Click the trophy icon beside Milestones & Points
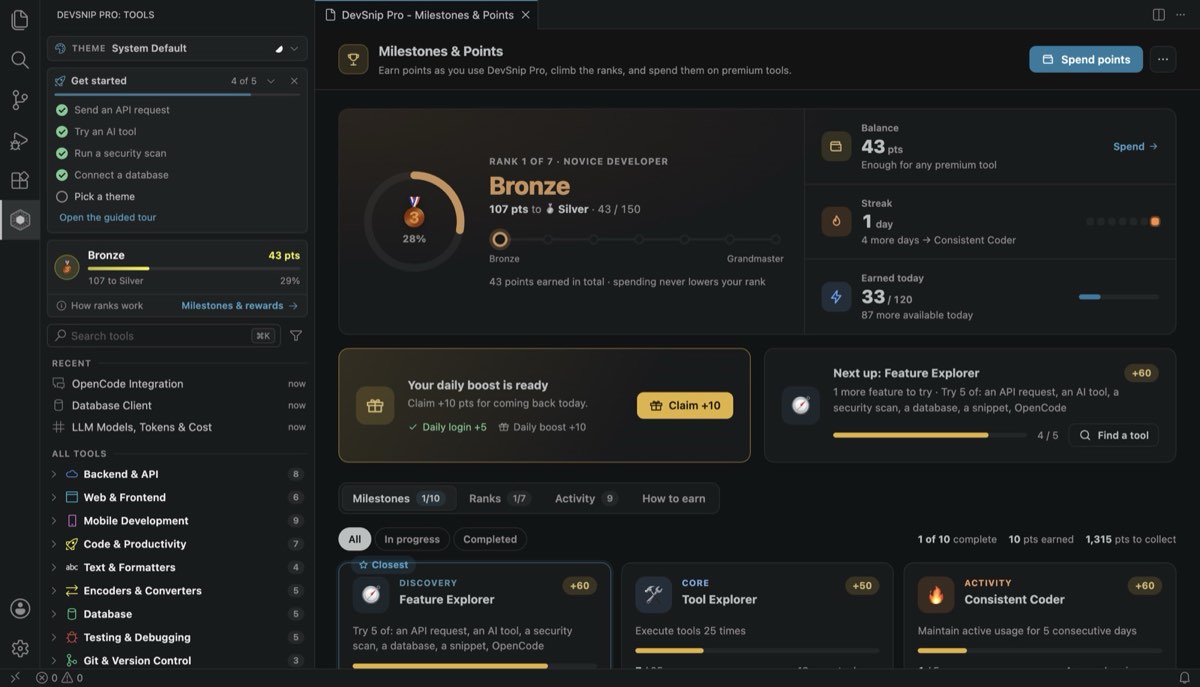The height and width of the screenshot is (687, 1200). point(353,59)
